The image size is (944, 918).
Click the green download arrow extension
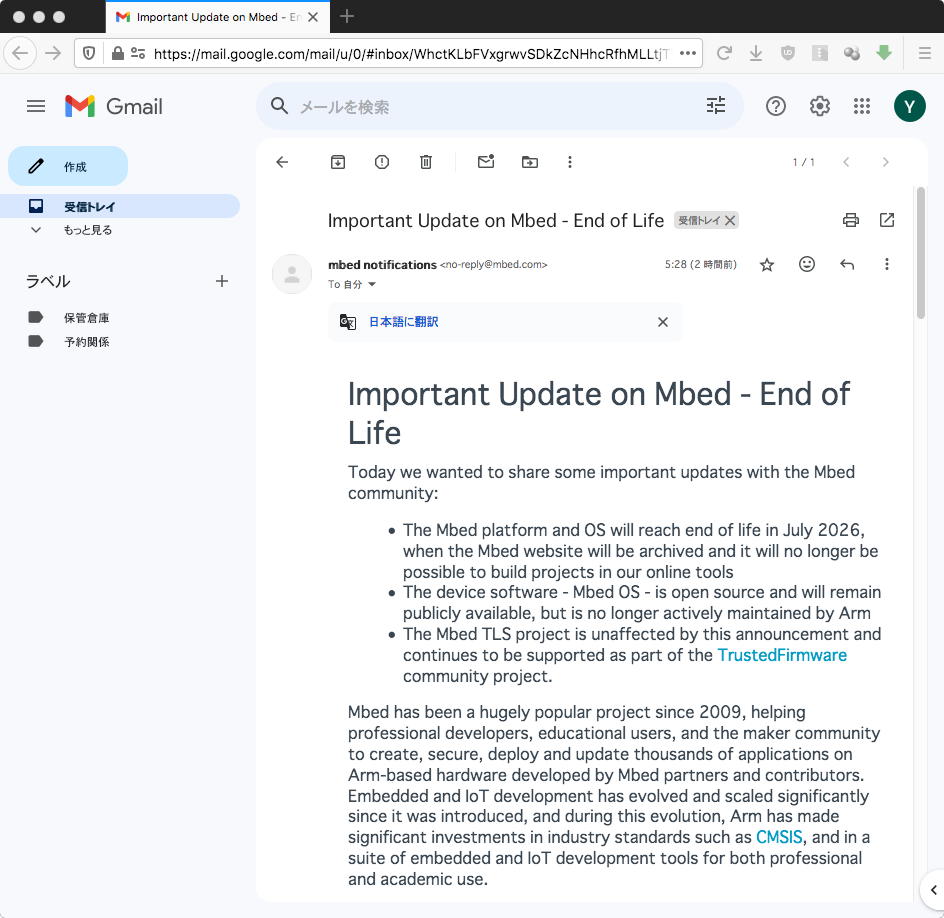point(884,53)
